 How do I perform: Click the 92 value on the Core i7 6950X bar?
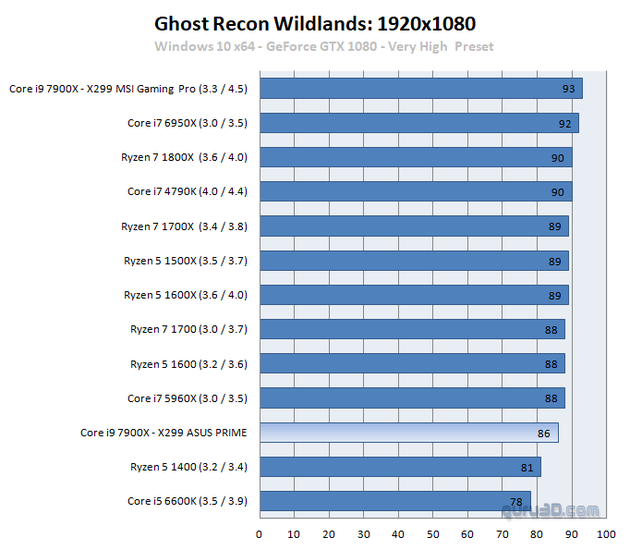pos(565,124)
